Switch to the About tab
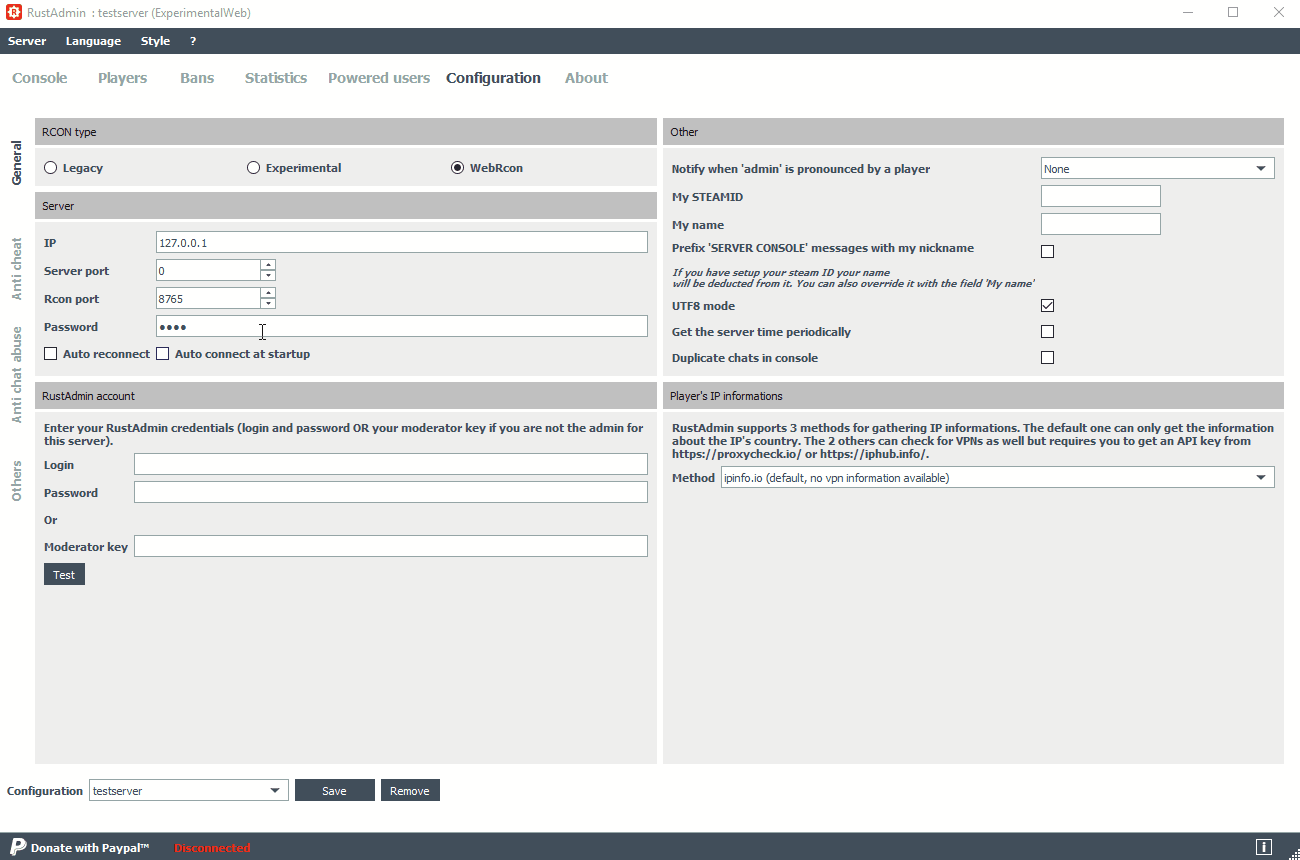This screenshot has height=860, width=1300. 586,78
